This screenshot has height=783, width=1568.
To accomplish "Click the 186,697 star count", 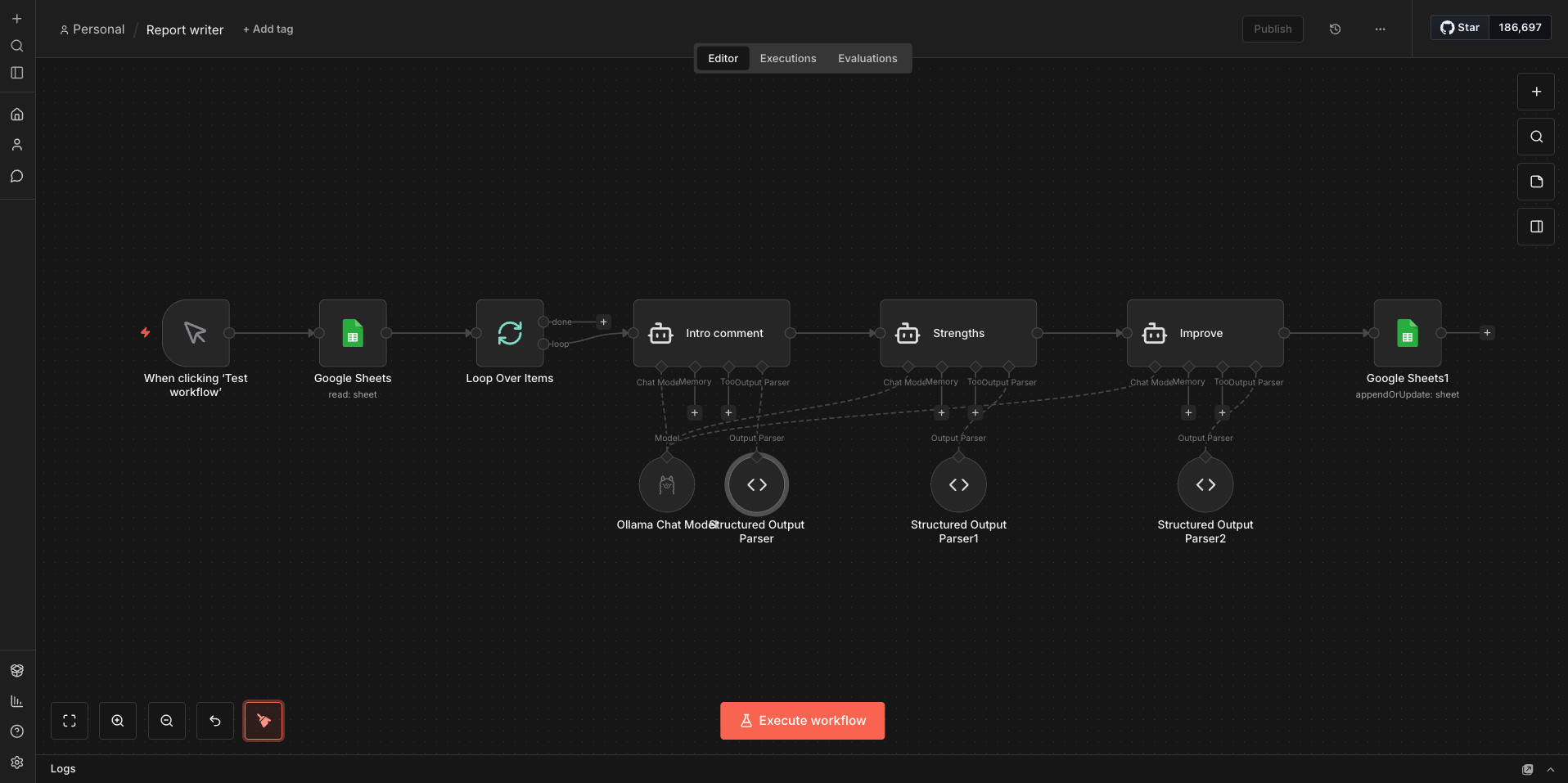I will pos(1520,28).
